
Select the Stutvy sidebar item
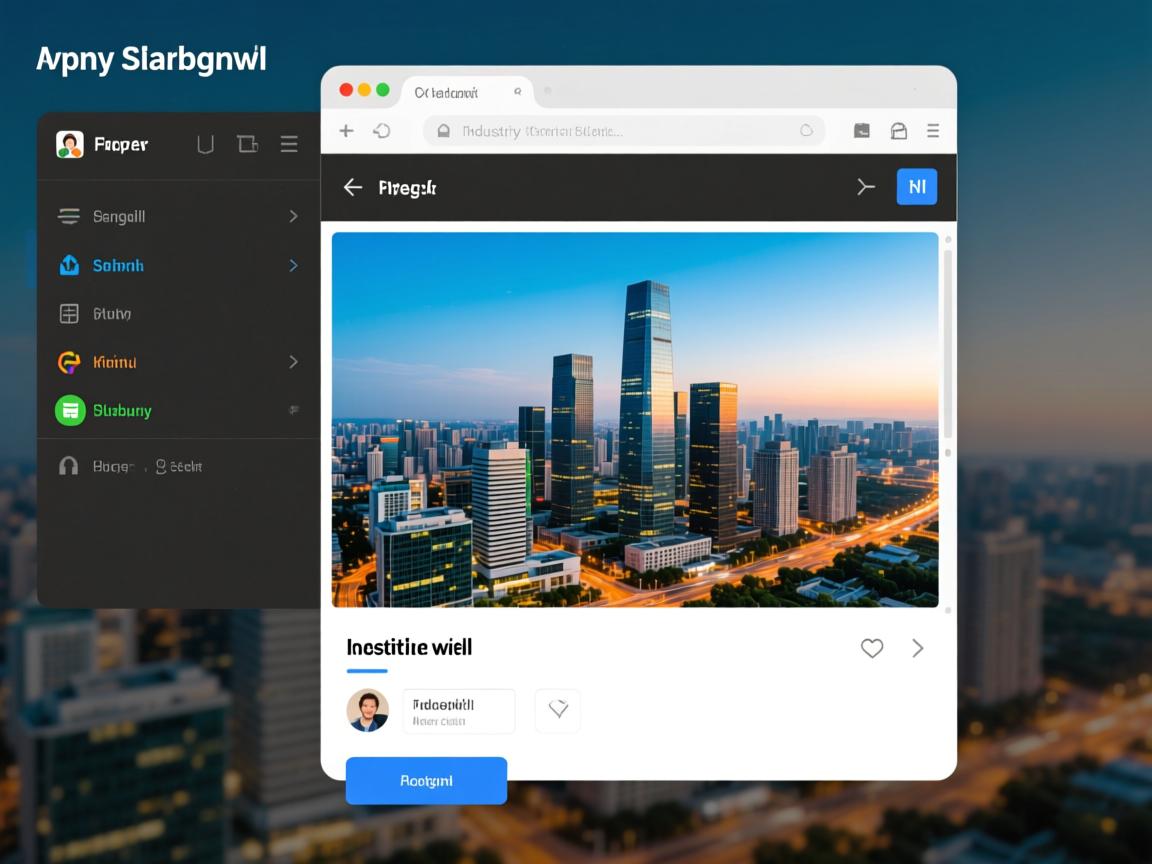click(x=112, y=314)
